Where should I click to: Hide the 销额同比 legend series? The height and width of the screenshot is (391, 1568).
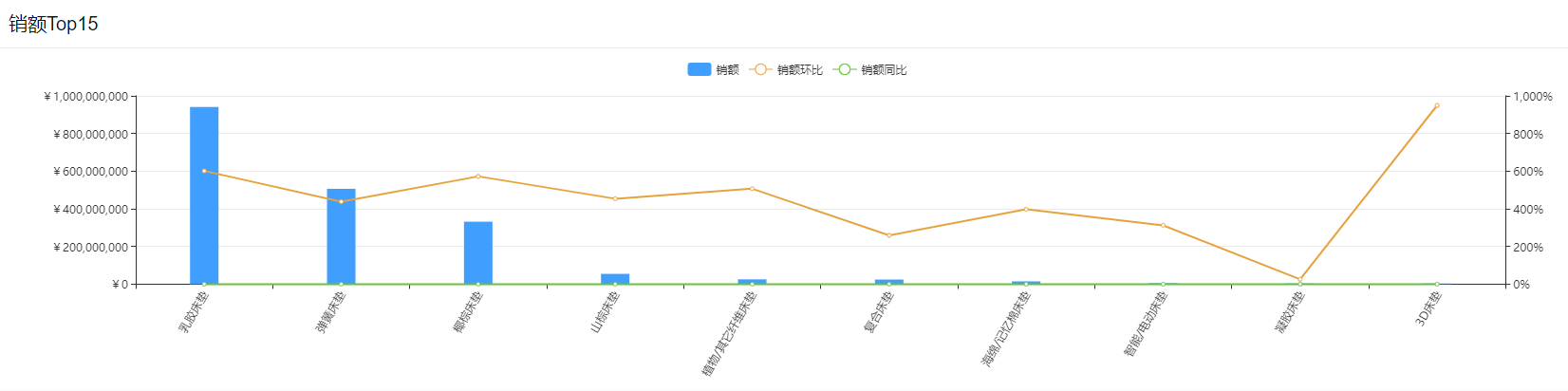pos(884,70)
